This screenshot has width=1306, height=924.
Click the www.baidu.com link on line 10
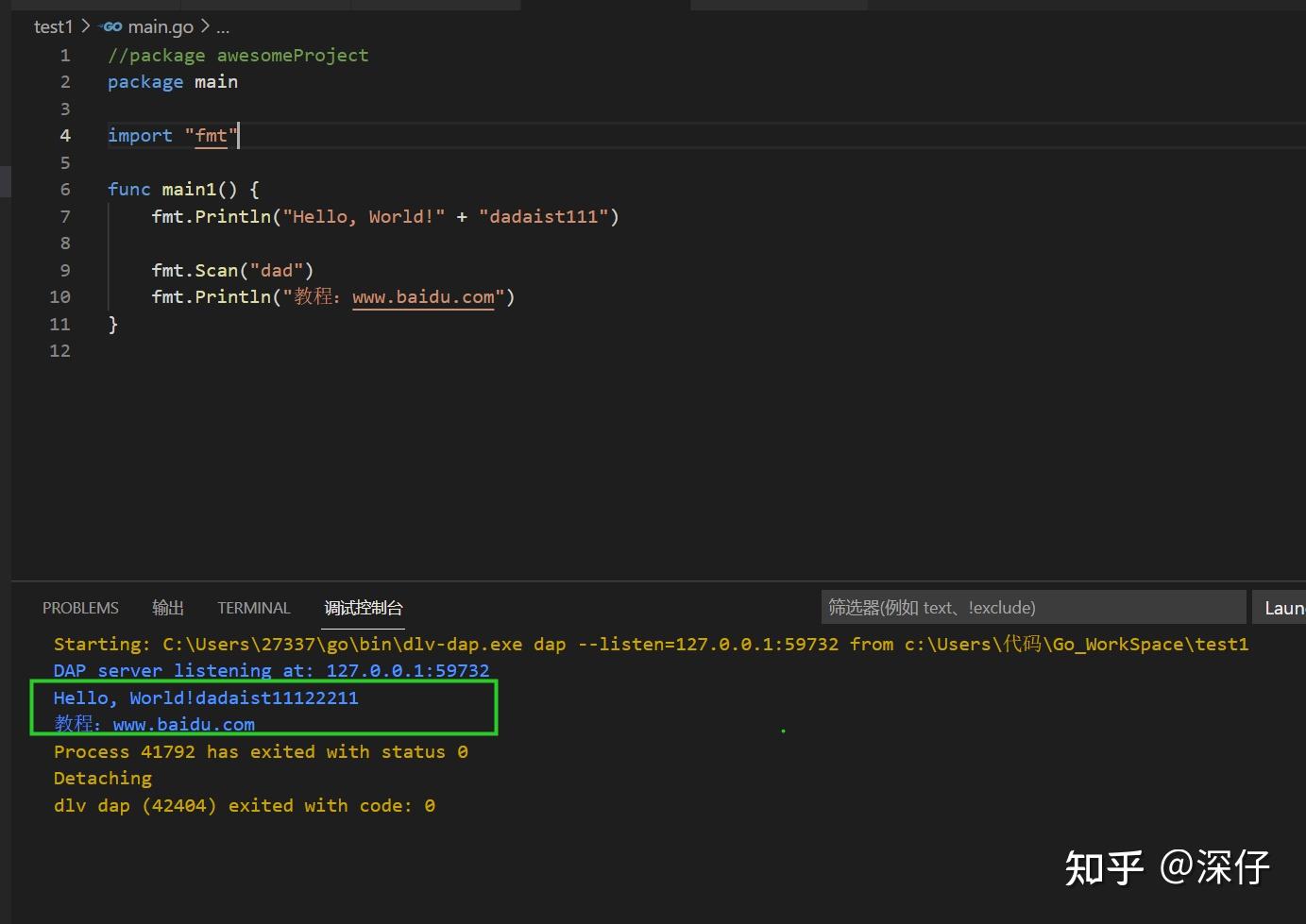tap(424, 296)
